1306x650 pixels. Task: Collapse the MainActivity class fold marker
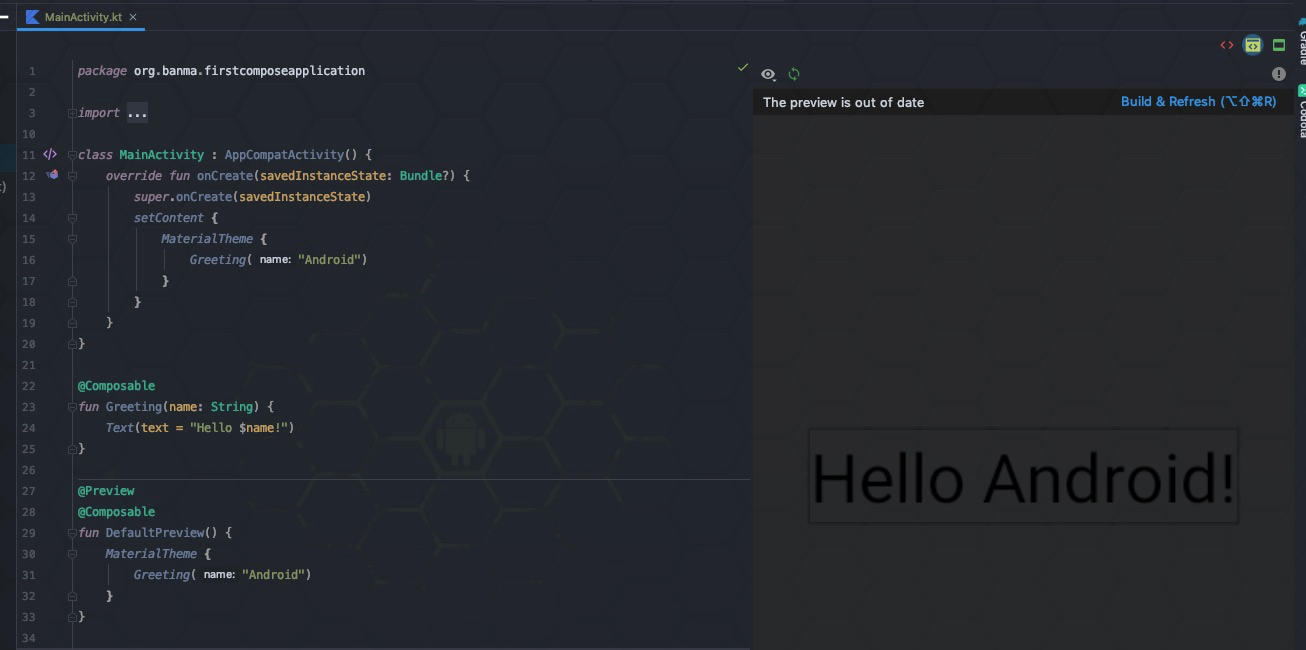72,155
